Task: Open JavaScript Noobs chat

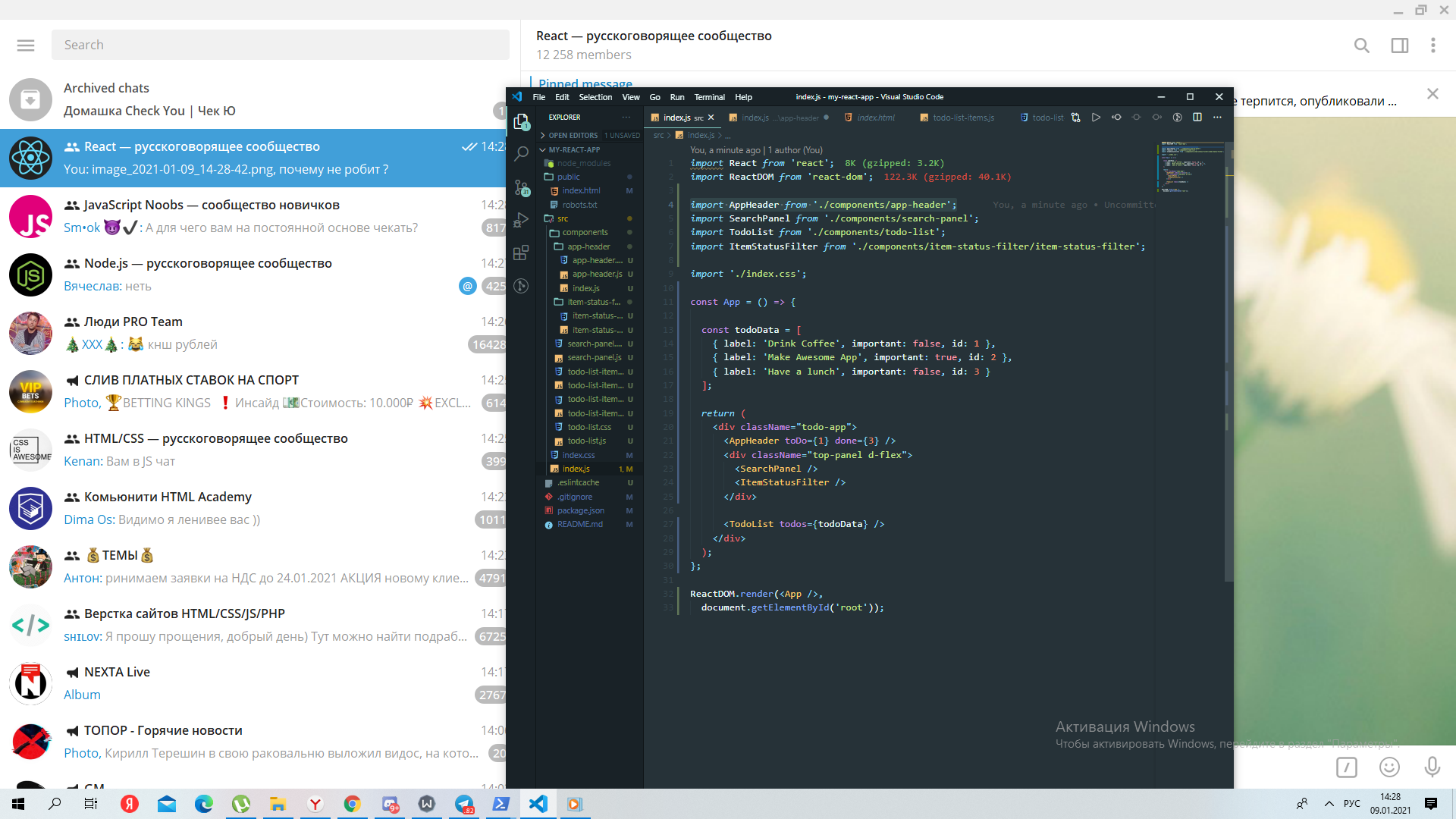Action: [254, 216]
